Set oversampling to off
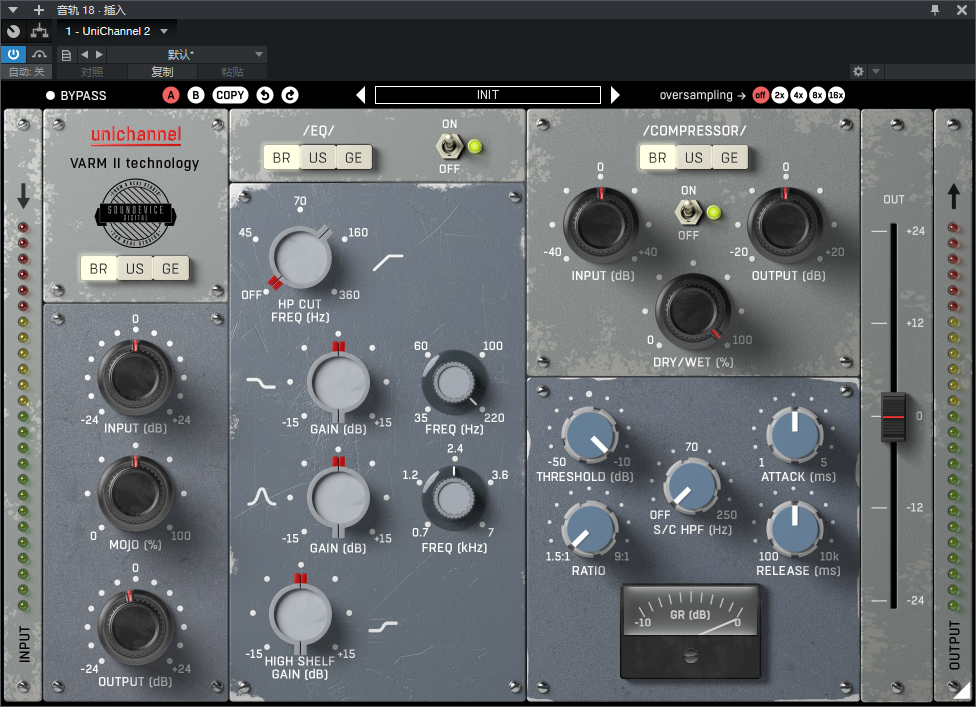976x707 pixels. [x=761, y=95]
